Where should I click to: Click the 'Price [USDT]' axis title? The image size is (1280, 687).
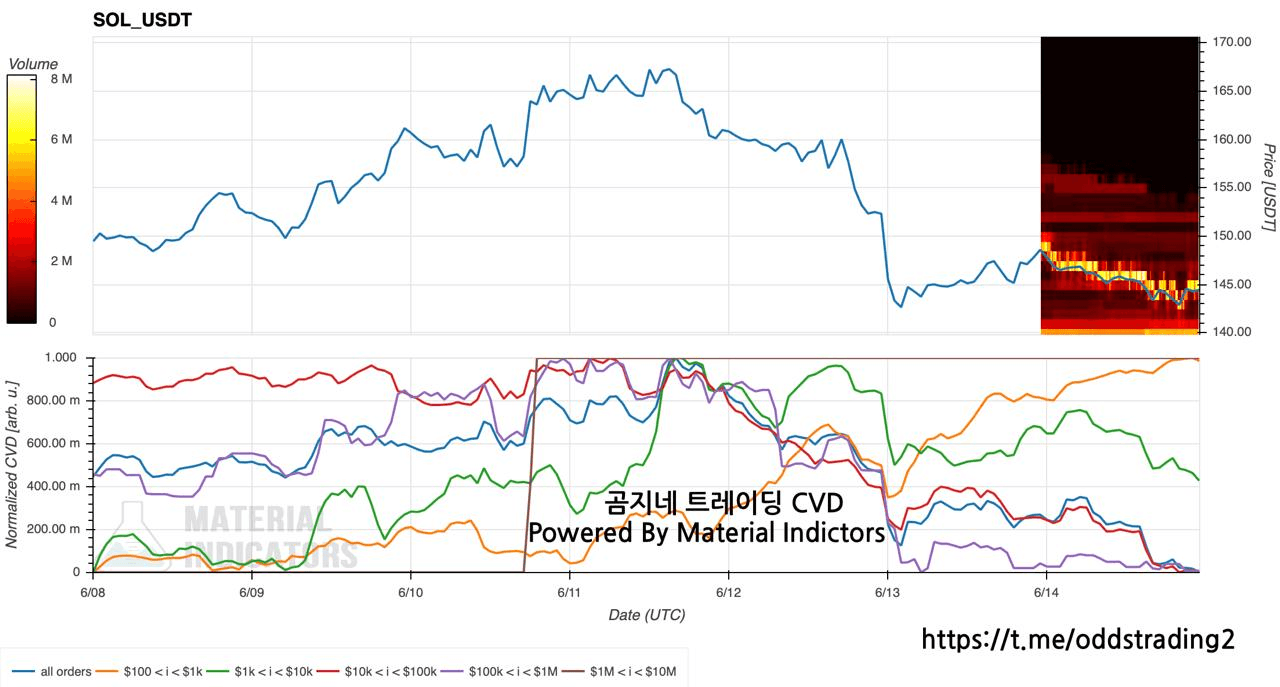click(1268, 187)
